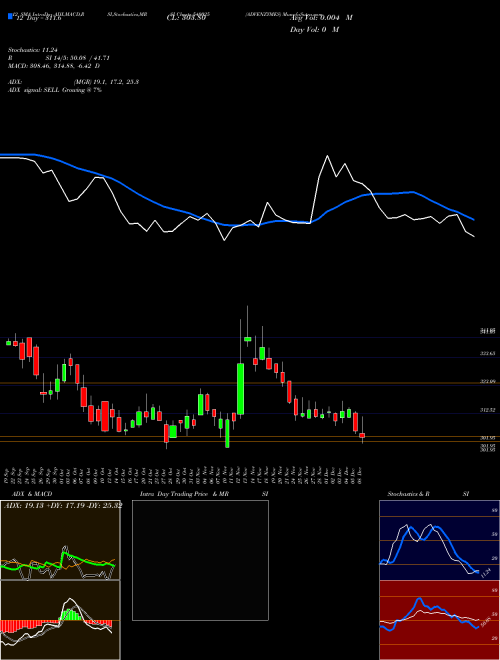Screen dimensions: 500x660
Task: Click the 'CL: 303.80' closing price text
Action: pos(186,18)
